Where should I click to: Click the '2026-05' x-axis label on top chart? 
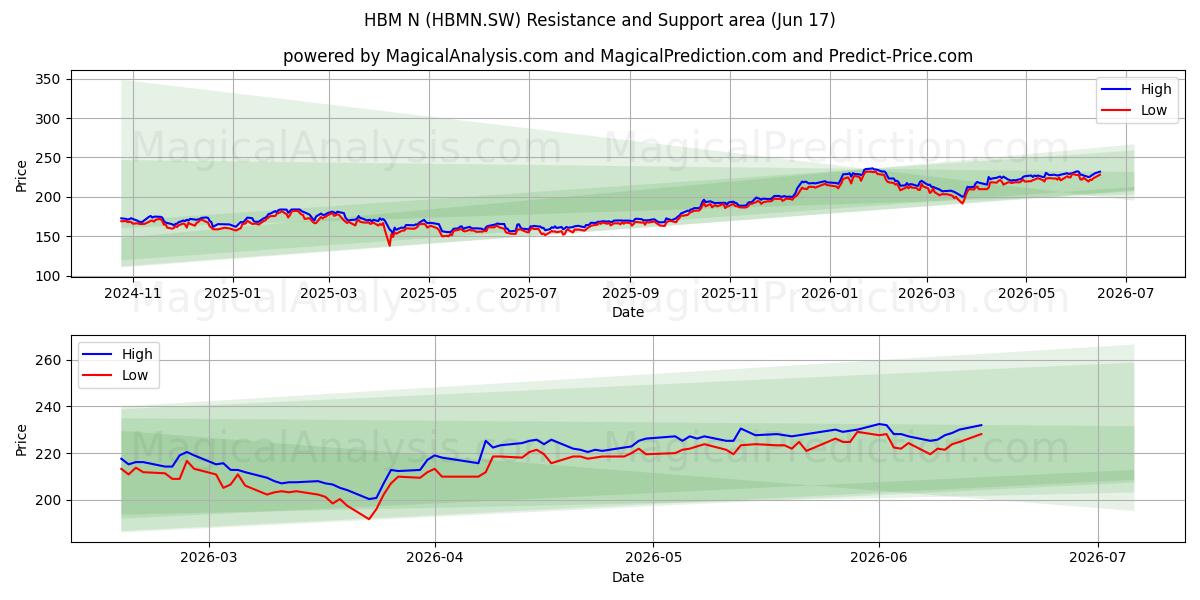click(x=1026, y=295)
